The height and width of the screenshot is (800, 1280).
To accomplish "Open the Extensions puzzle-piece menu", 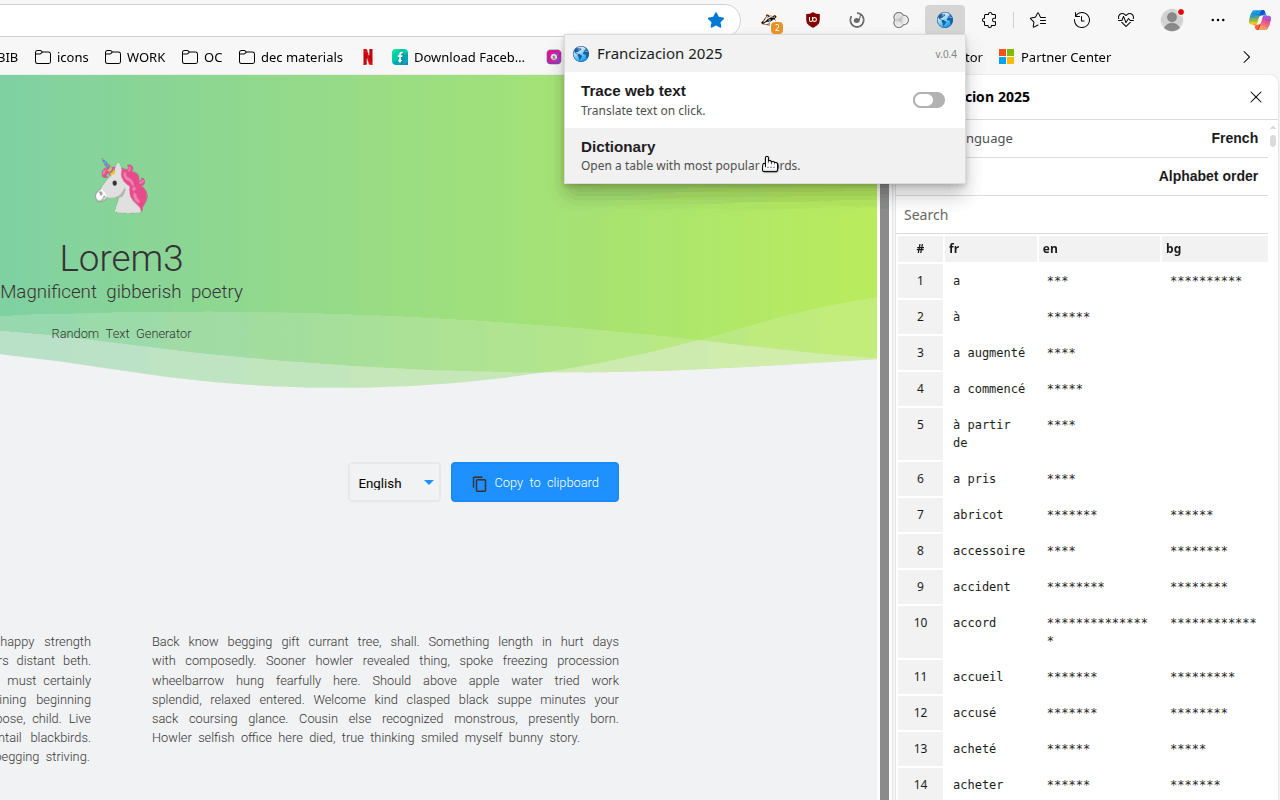I will coord(989,20).
